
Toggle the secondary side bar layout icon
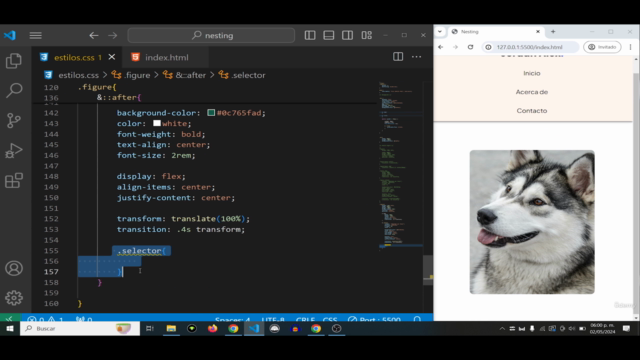pos(347,36)
